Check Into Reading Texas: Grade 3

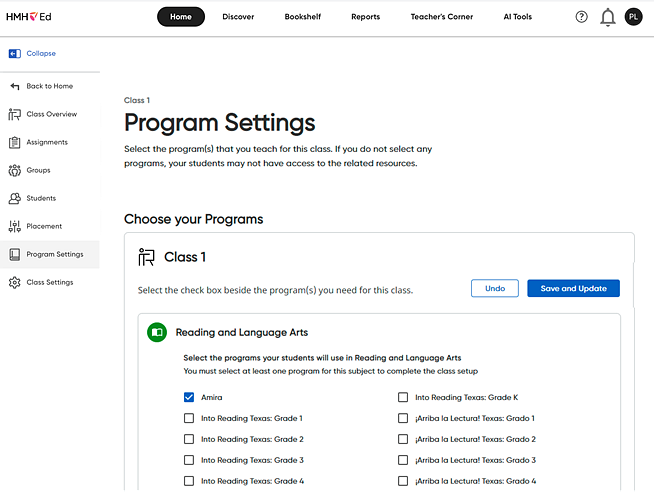click(189, 460)
